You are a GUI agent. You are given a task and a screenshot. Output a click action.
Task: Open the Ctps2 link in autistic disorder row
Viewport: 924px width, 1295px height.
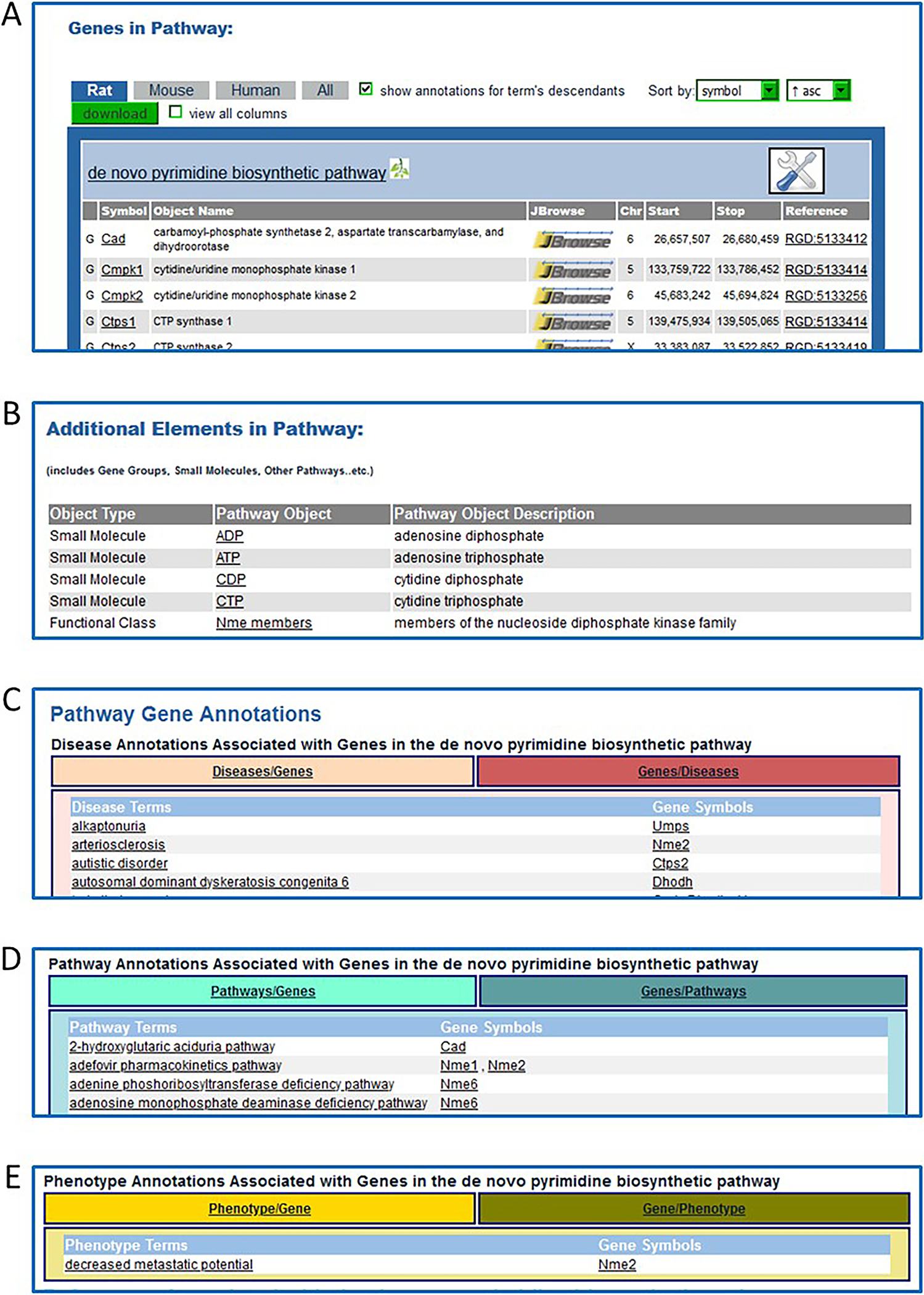(670, 863)
